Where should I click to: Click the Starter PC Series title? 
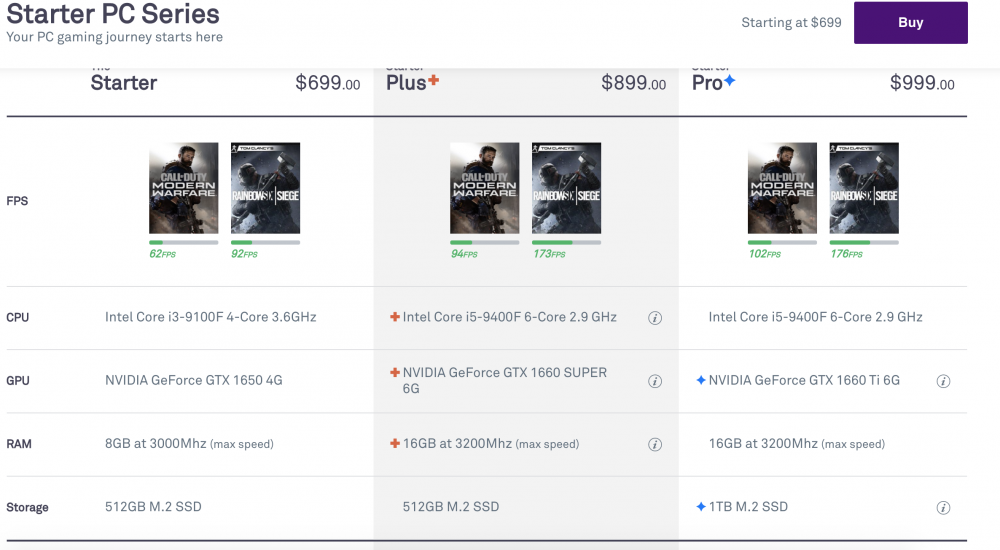coord(113,15)
